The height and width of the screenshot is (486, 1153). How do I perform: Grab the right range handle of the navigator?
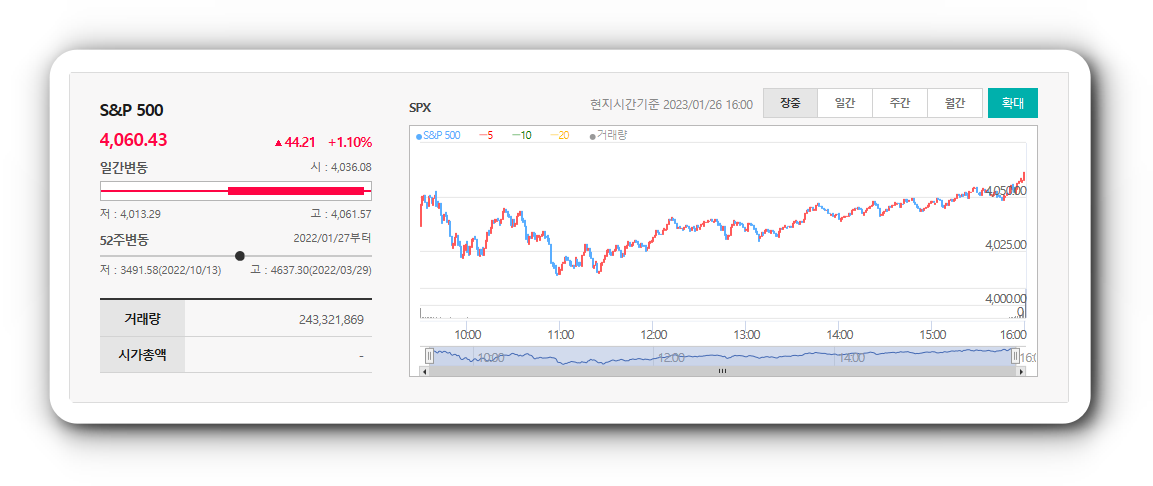pyautogui.click(x=1015, y=357)
